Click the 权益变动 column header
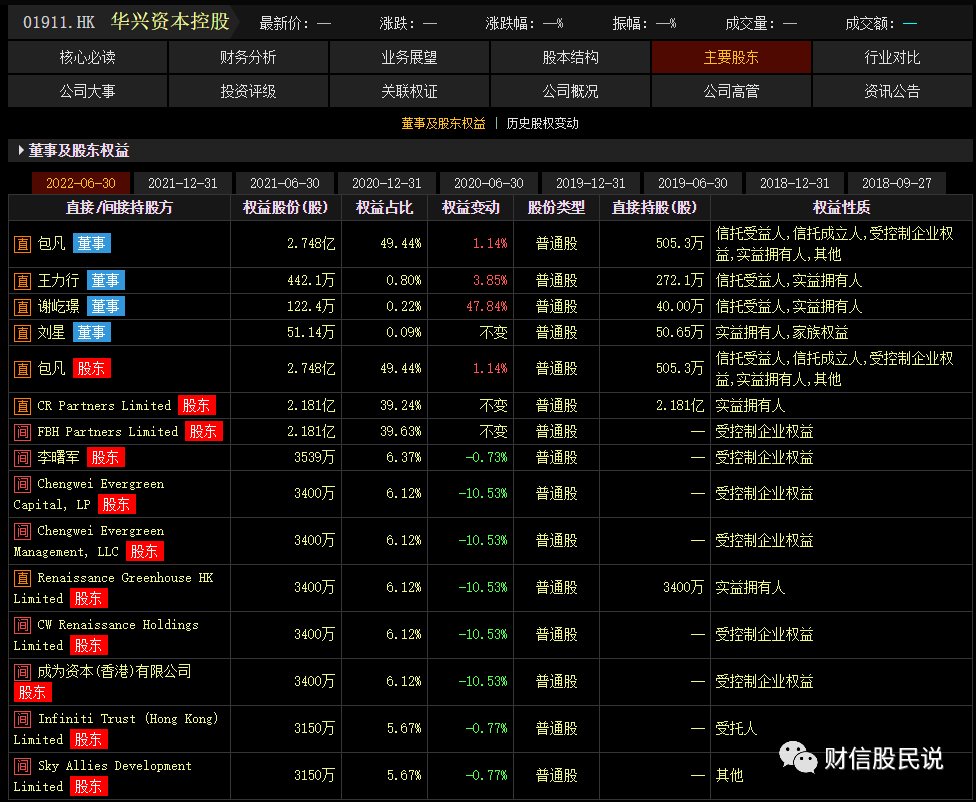 pyautogui.click(x=471, y=207)
